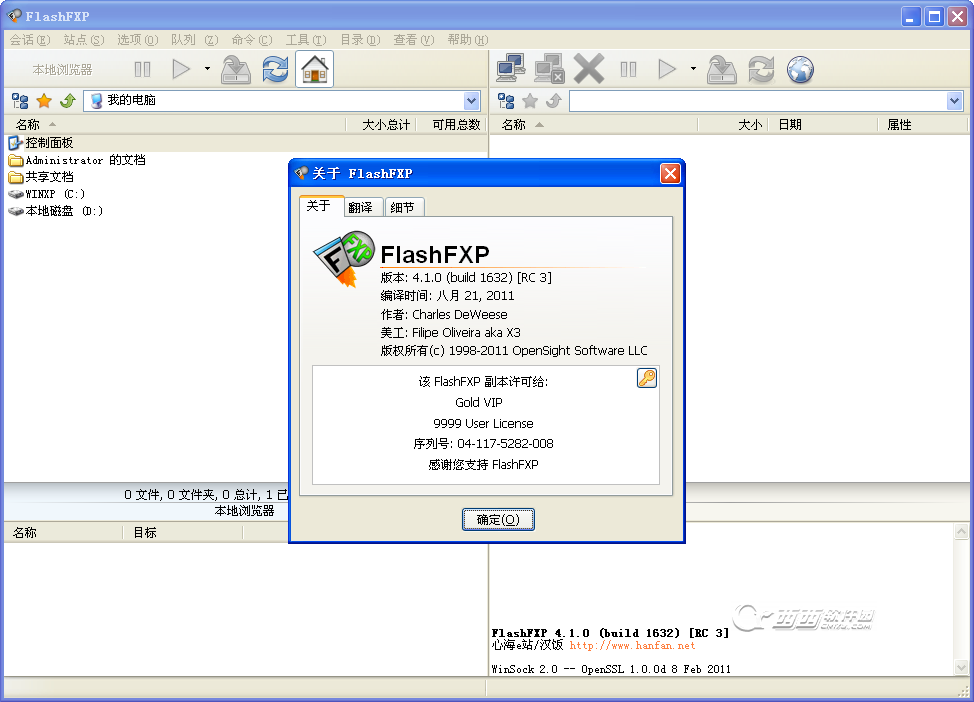
Task: Sort local pane by 名称 column
Action: tap(175, 125)
